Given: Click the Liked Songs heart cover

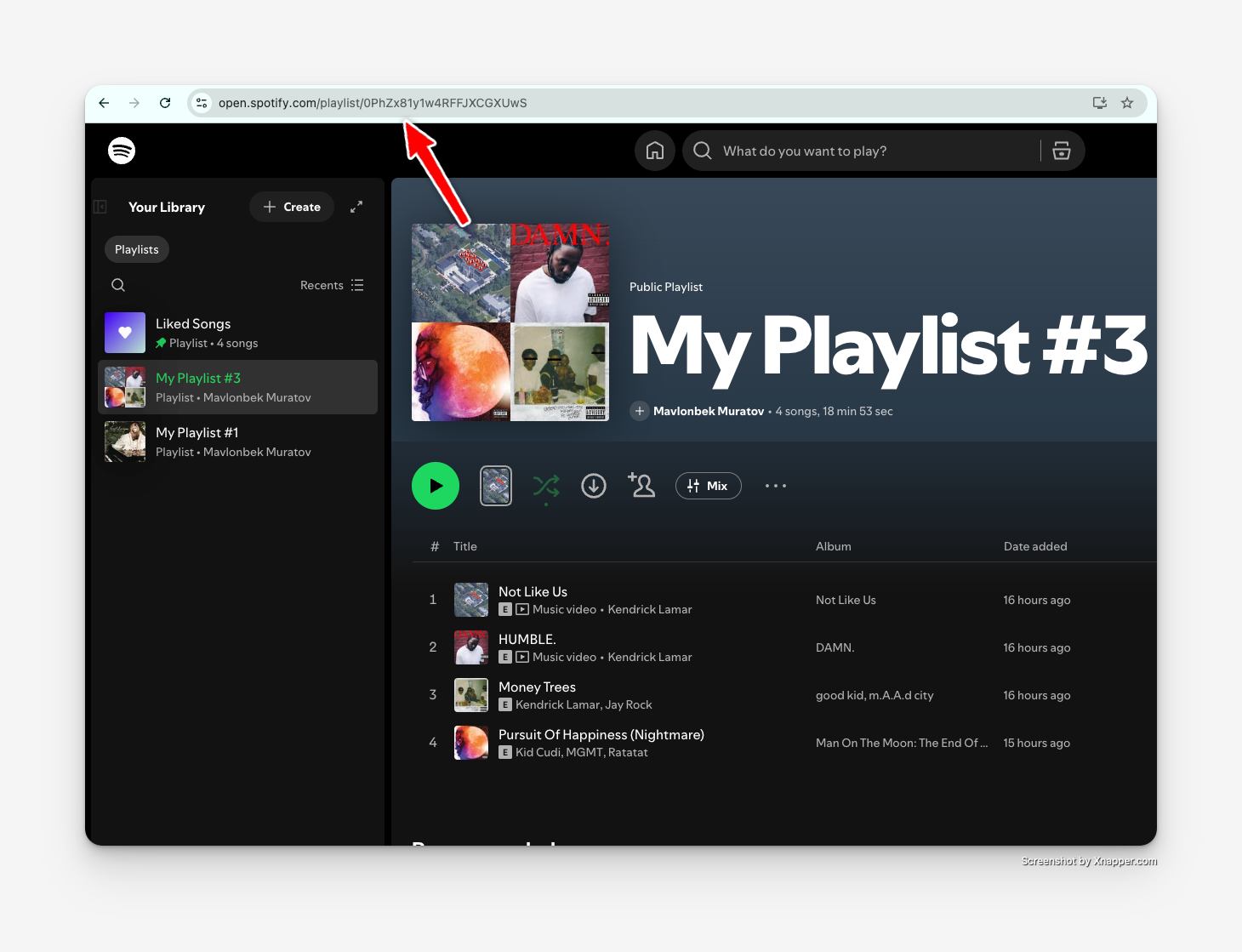Looking at the screenshot, I should coord(125,333).
